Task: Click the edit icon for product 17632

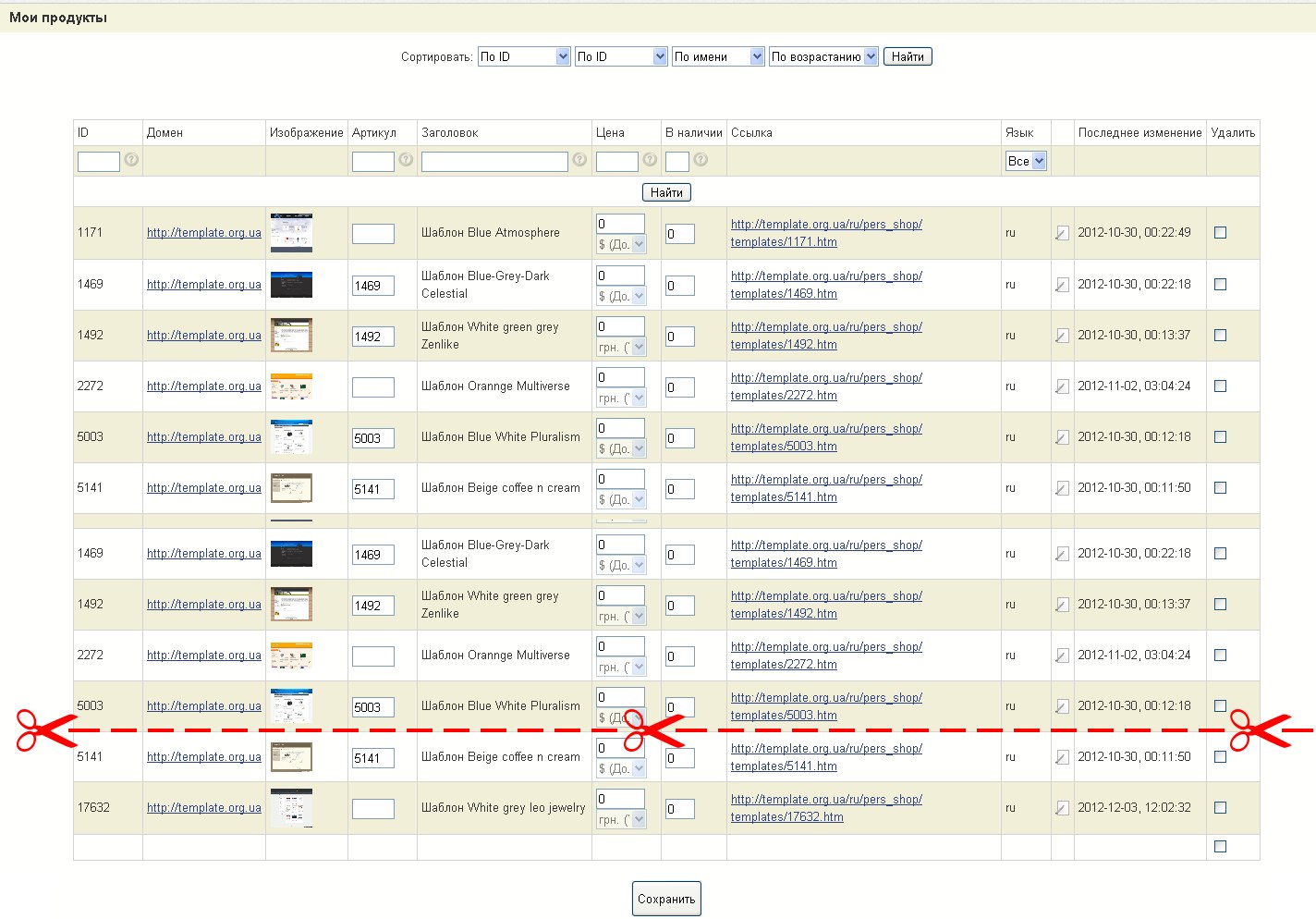Action: click(x=1062, y=808)
